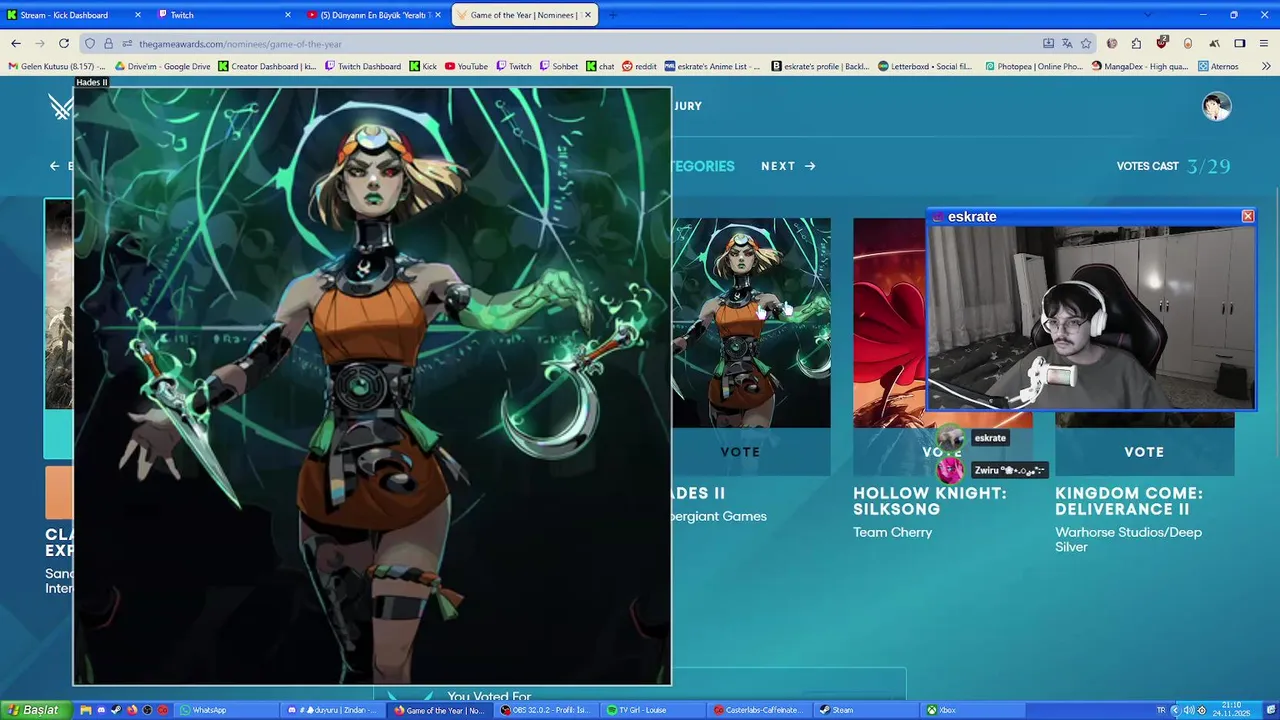Click Hades II nominee thumbnail card
Image resolution: width=1280 pixels, height=720 pixels.
(x=751, y=323)
